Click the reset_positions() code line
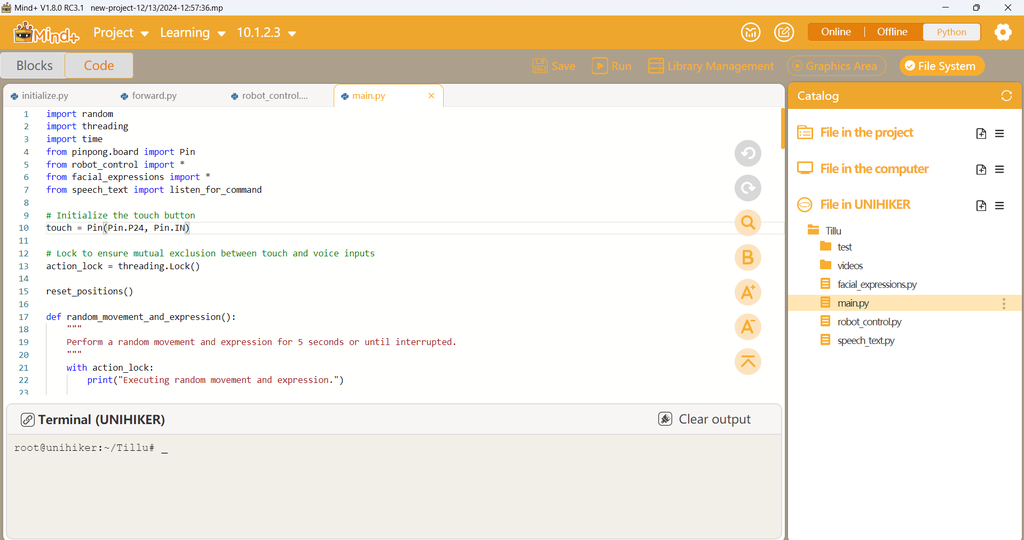Screen dimensions: 1024x540 pos(89,291)
